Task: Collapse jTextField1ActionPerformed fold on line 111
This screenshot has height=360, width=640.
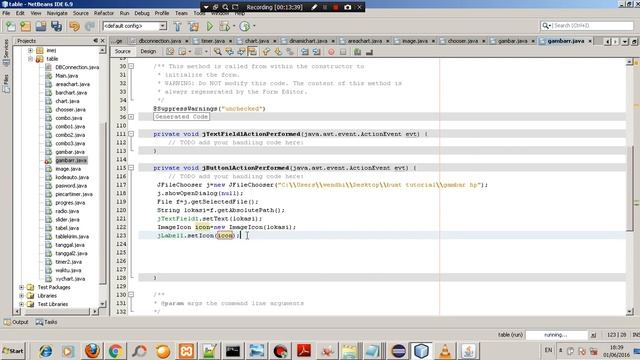Action: (x=131, y=134)
